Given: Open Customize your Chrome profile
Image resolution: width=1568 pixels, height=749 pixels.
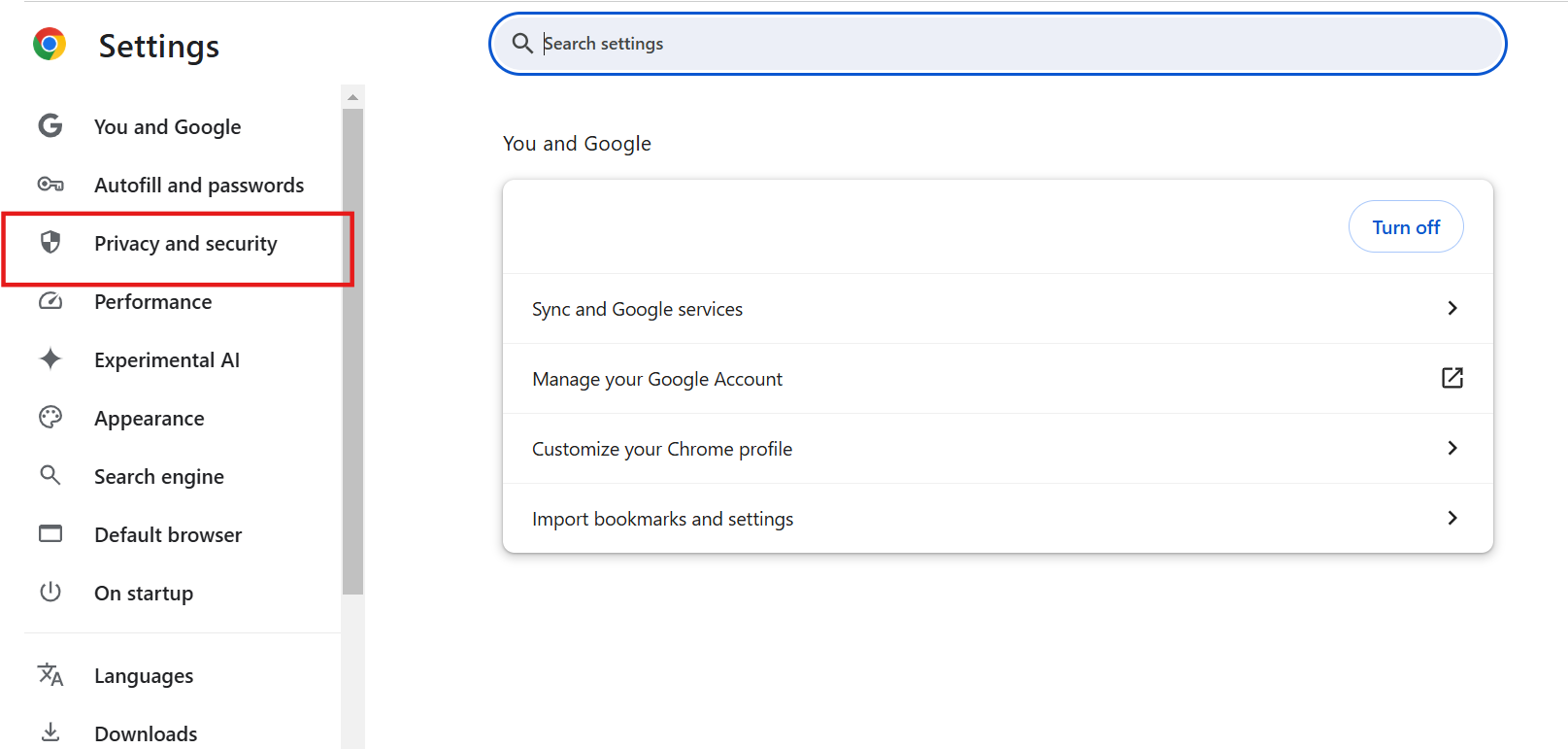Looking at the screenshot, I should tap(998, 449).
